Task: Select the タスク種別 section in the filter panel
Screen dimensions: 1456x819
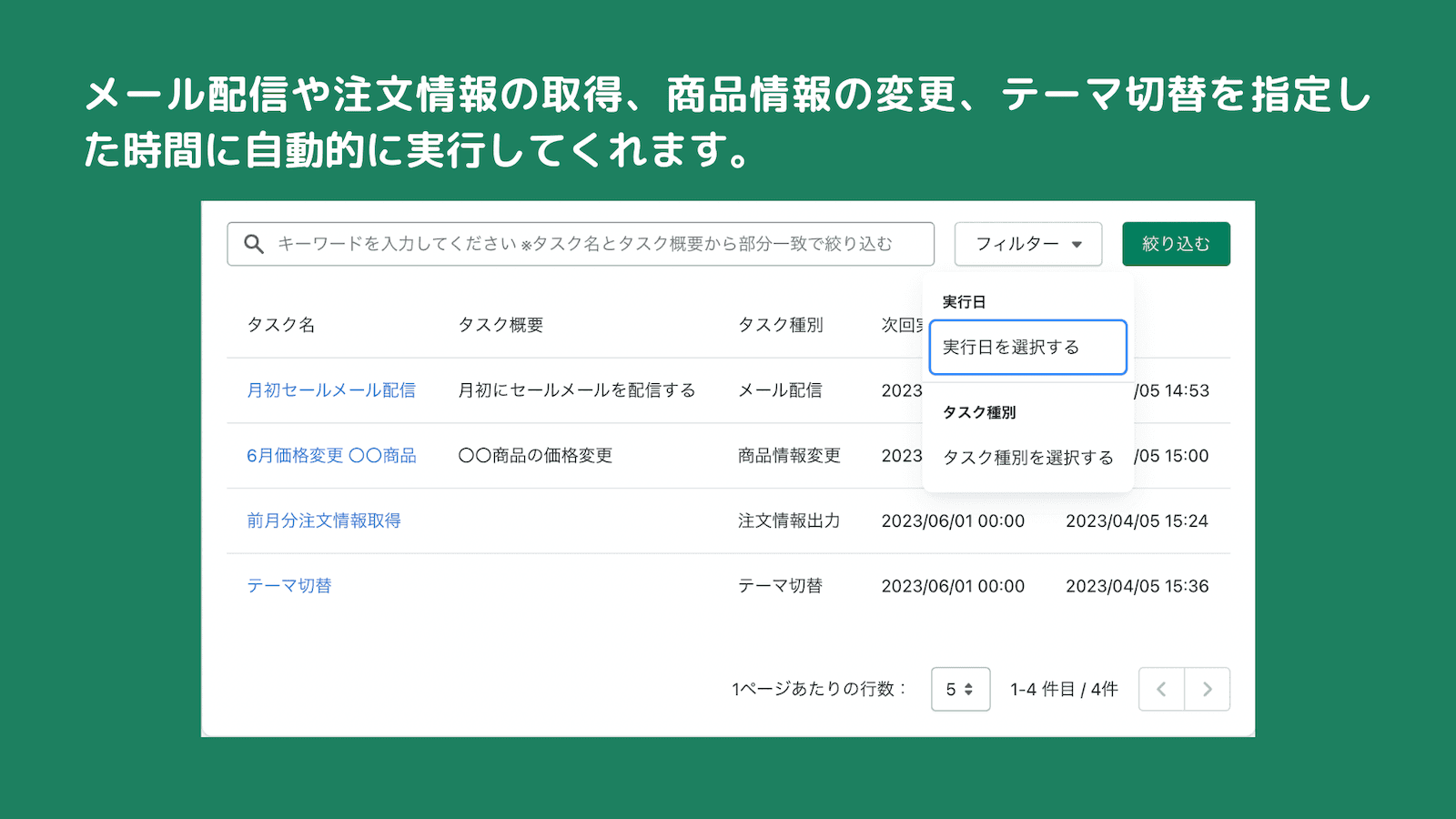Action: (x=981, y=411)
